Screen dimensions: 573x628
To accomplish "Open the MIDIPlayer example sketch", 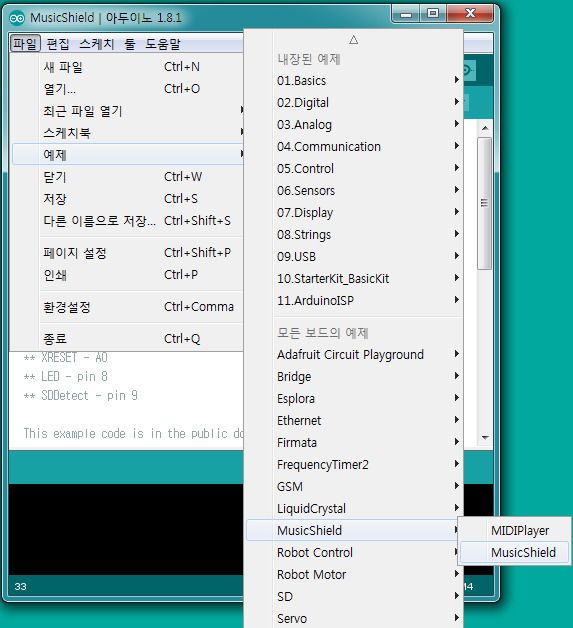I will [515, 531].
